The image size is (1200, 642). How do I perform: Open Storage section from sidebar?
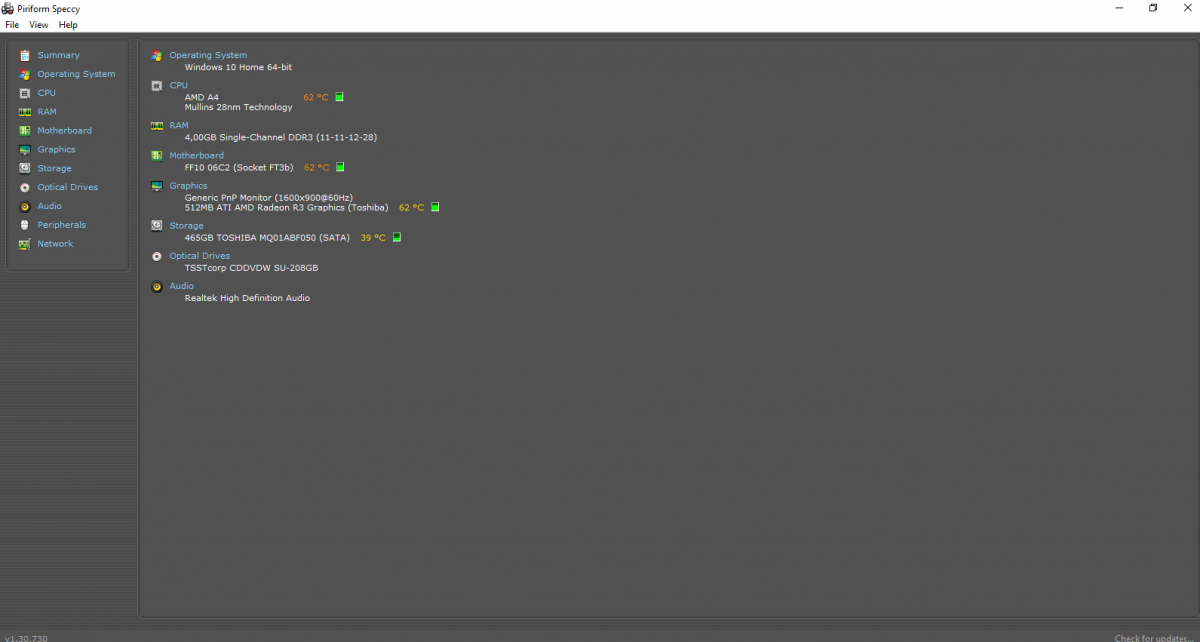[54, 168]
